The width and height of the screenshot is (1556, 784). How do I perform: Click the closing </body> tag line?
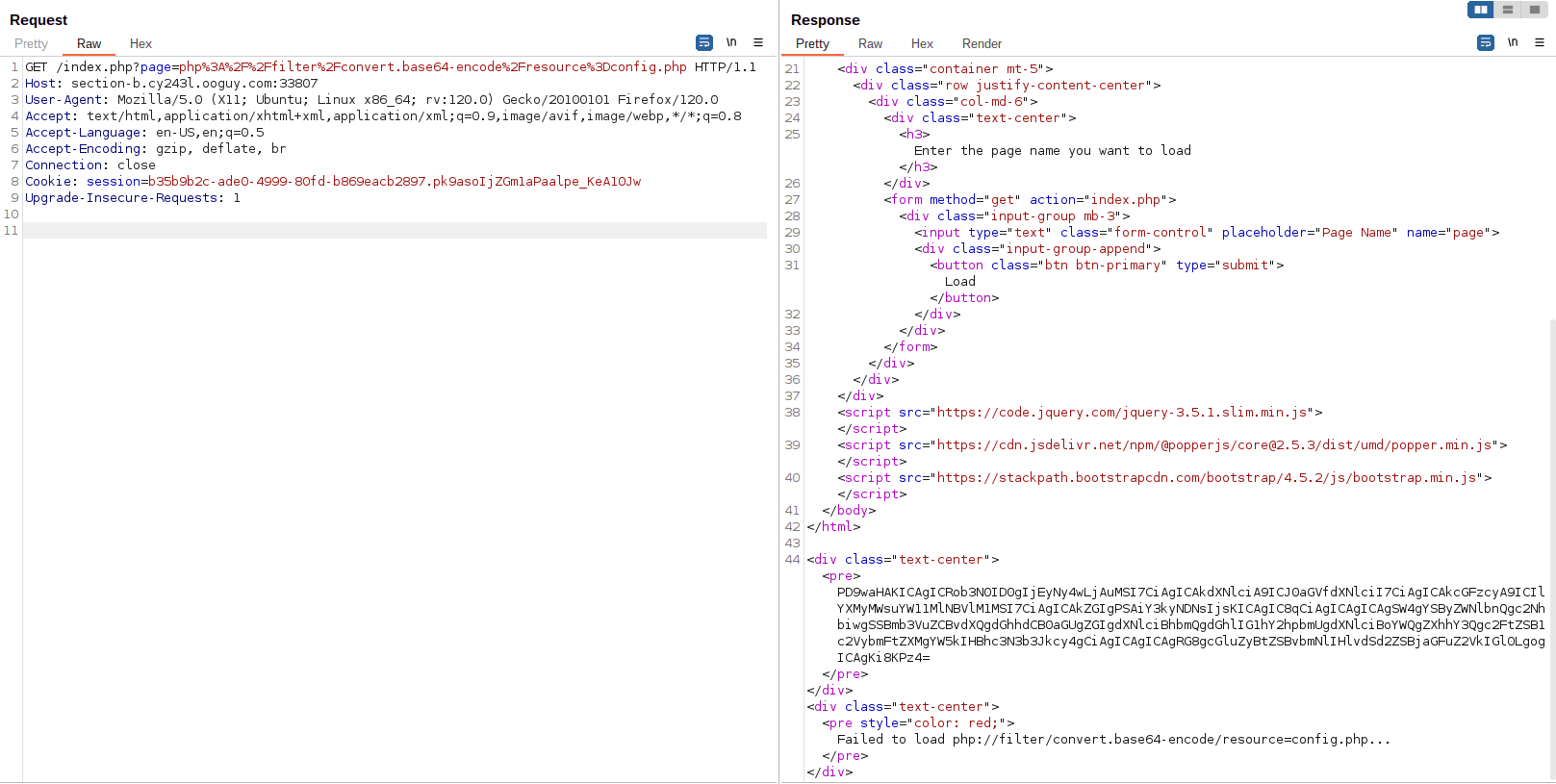849,511
